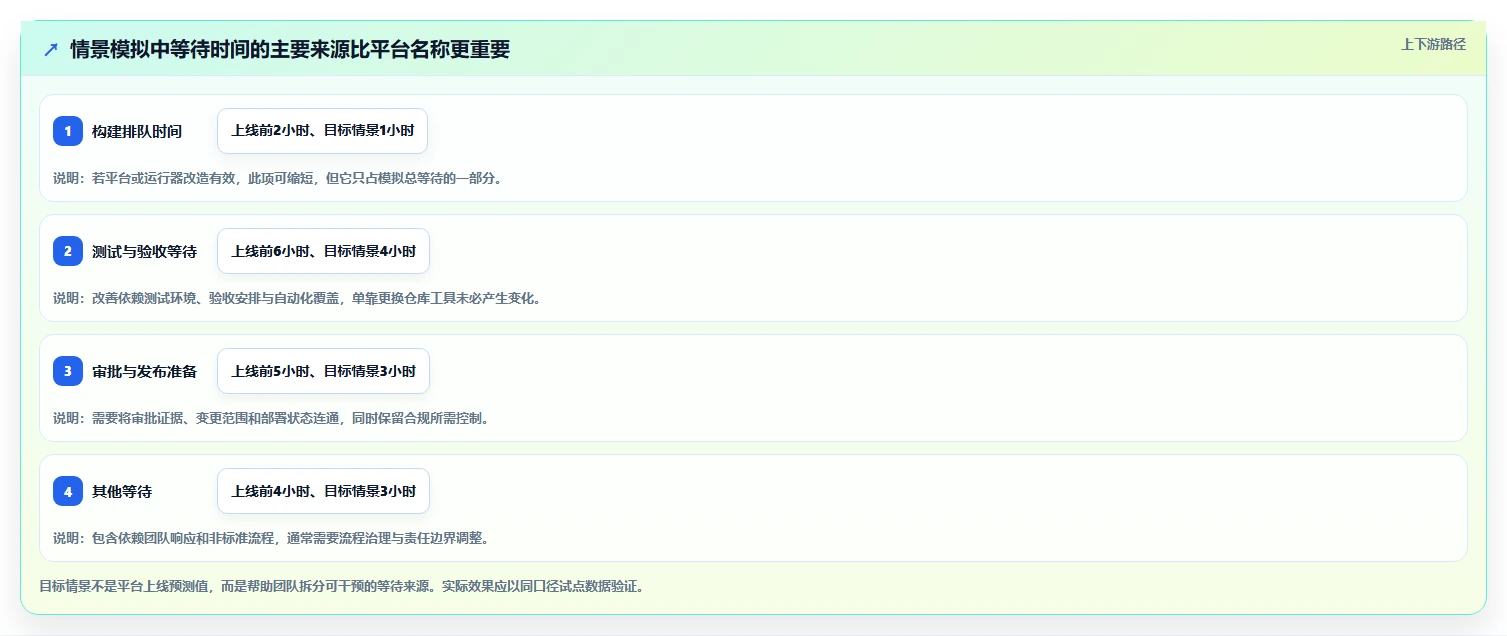The height and width of the screenshot is (636, 1507).
Task: Select the 审批与发布准备 row title
Action: tap(145, 371)
